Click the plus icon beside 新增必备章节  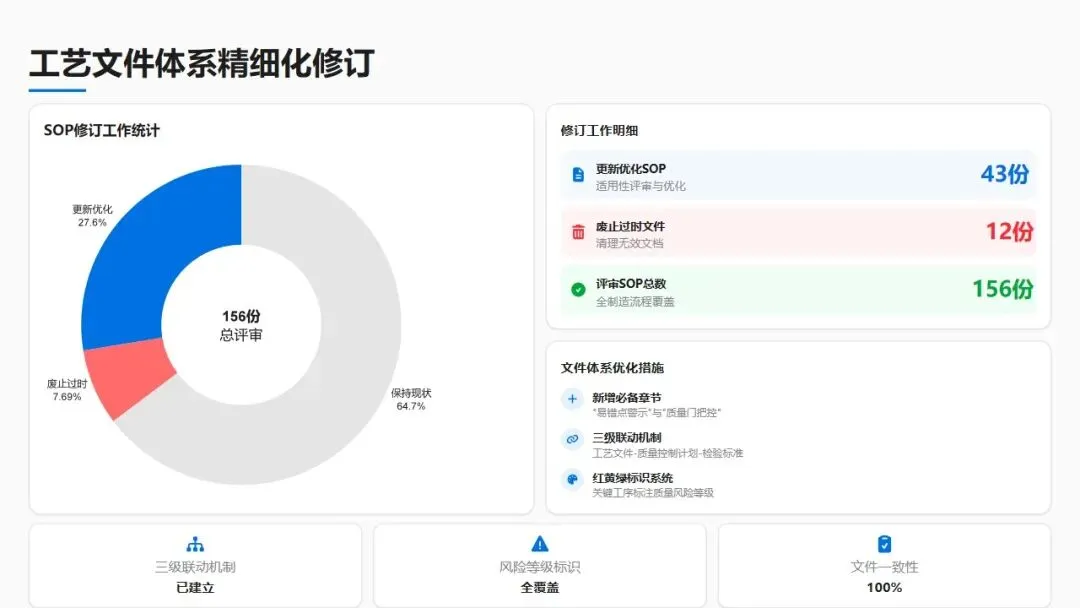point(572,399)
